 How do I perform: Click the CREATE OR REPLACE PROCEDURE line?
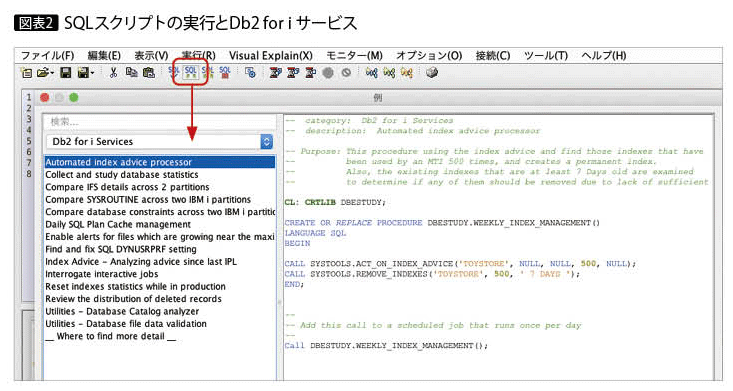[x=442, y=223]
